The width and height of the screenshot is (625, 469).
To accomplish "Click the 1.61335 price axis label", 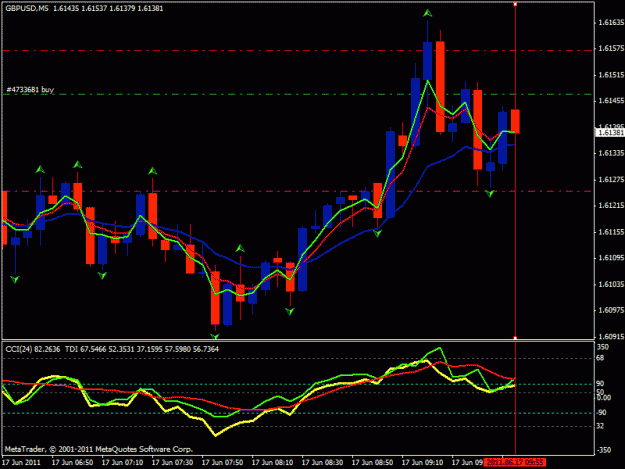I will click(611, 153).
